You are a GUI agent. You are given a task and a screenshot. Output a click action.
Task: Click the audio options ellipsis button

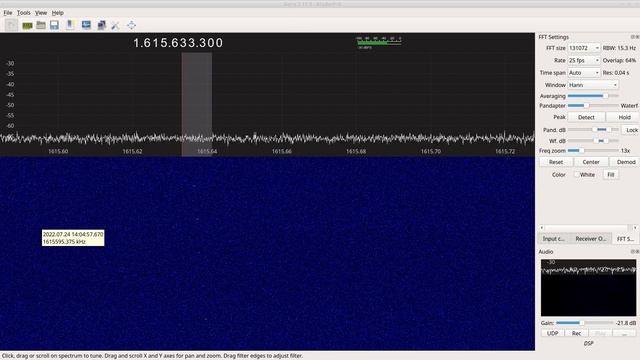coord(624,333)
